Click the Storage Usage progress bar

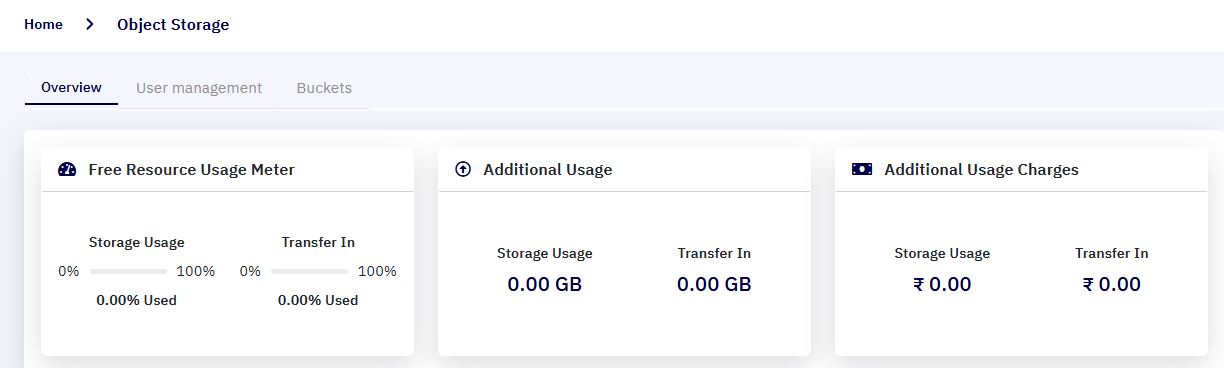pyautogui.click(x=128, y=271)
